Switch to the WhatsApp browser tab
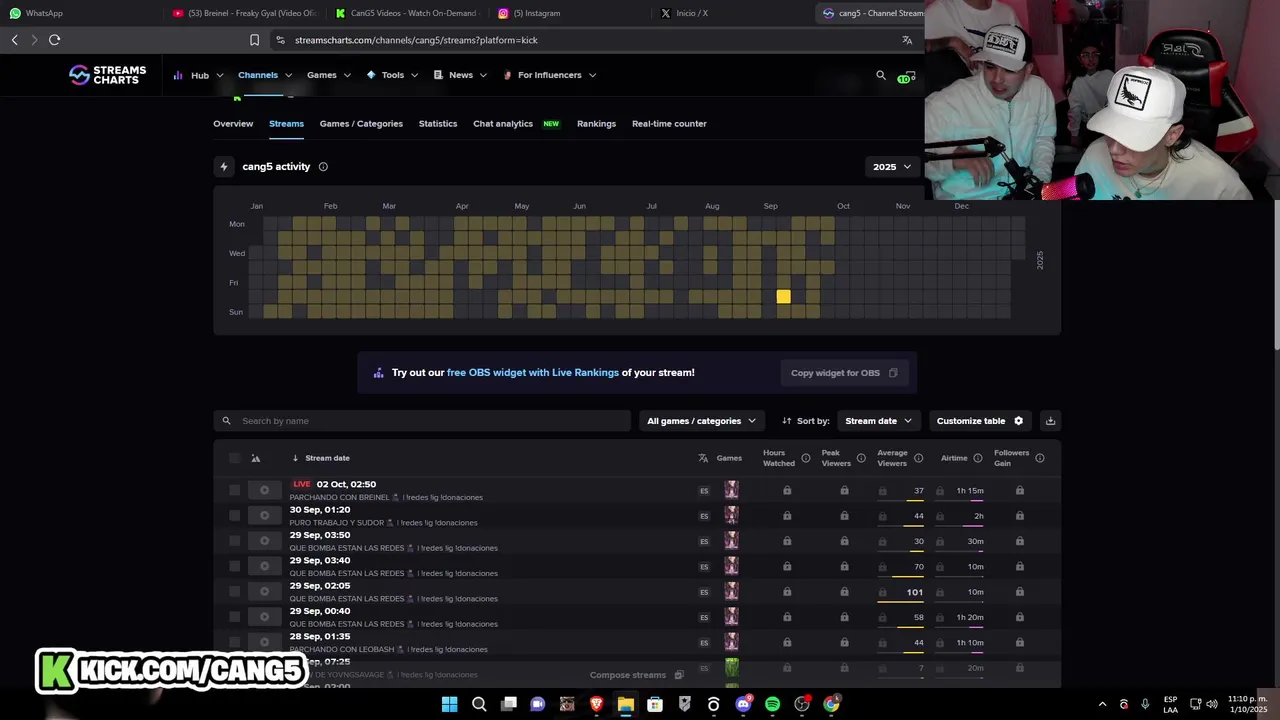 80,13
